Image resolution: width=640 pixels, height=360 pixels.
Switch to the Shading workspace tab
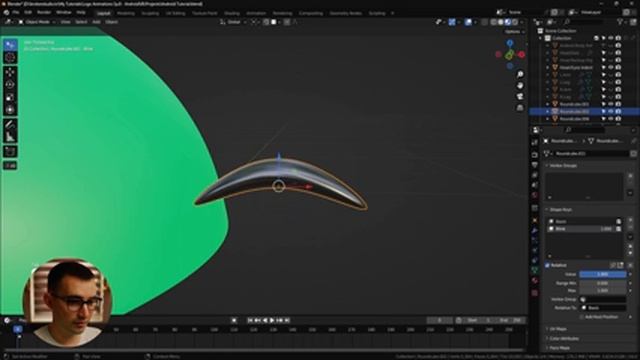pos(232,13)
